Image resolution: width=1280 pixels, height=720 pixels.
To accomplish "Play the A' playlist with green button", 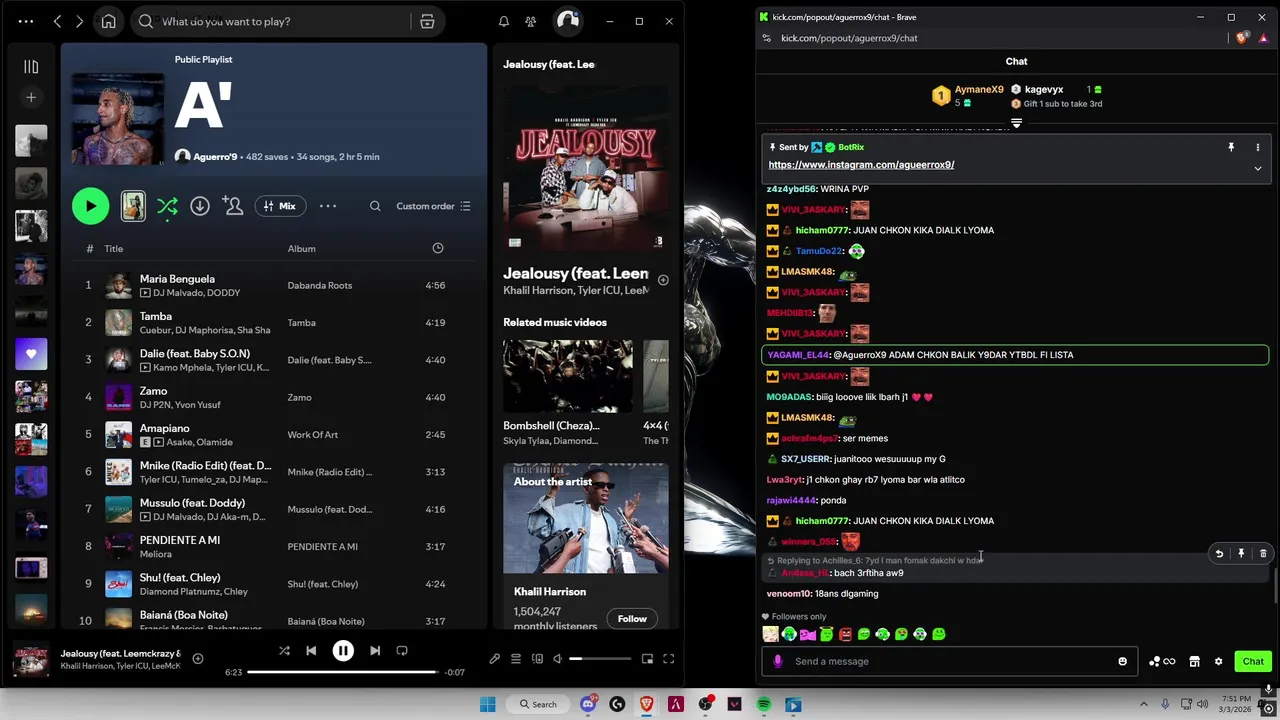I will pos(90,206).
